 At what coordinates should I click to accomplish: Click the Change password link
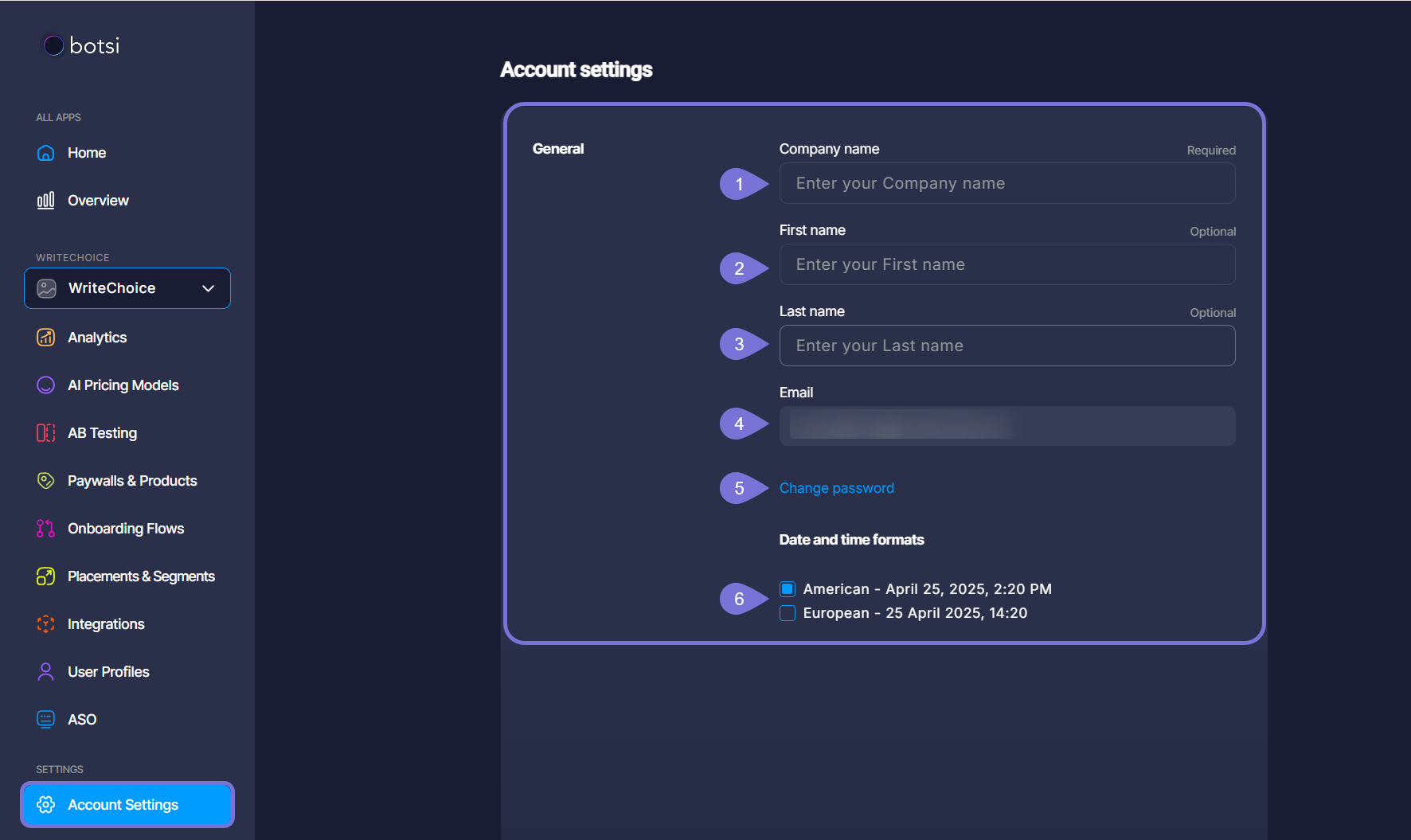click(x=836, y=488)
